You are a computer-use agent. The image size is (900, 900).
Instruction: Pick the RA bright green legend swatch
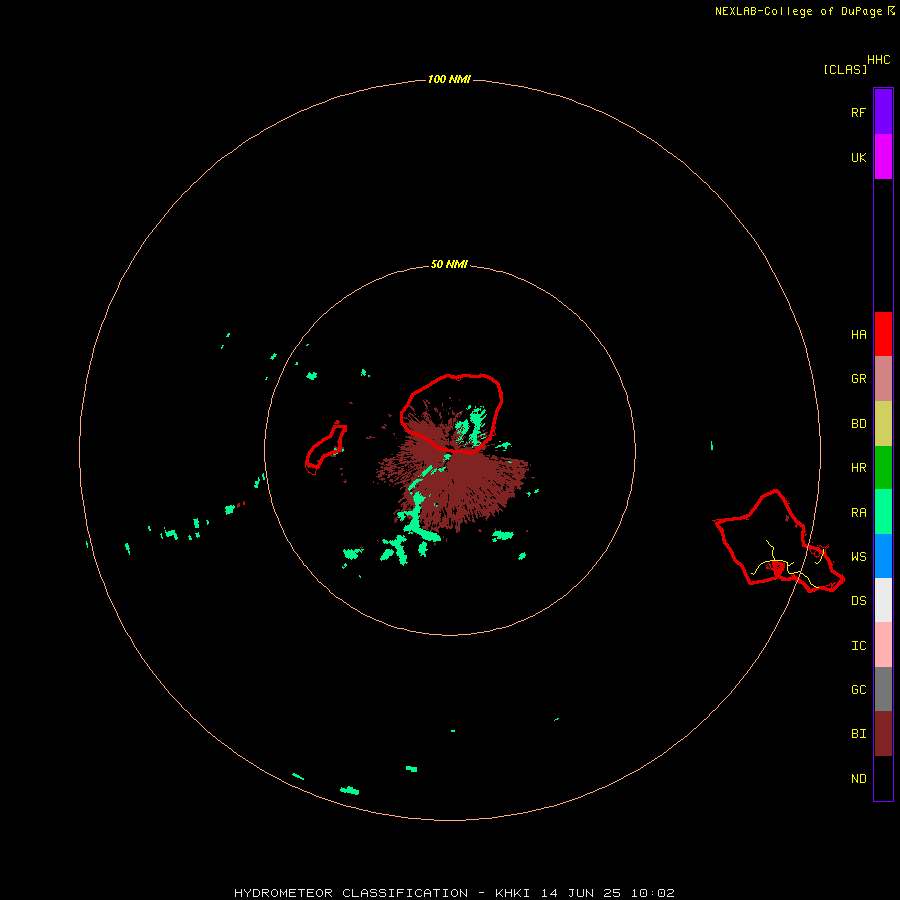883,512
